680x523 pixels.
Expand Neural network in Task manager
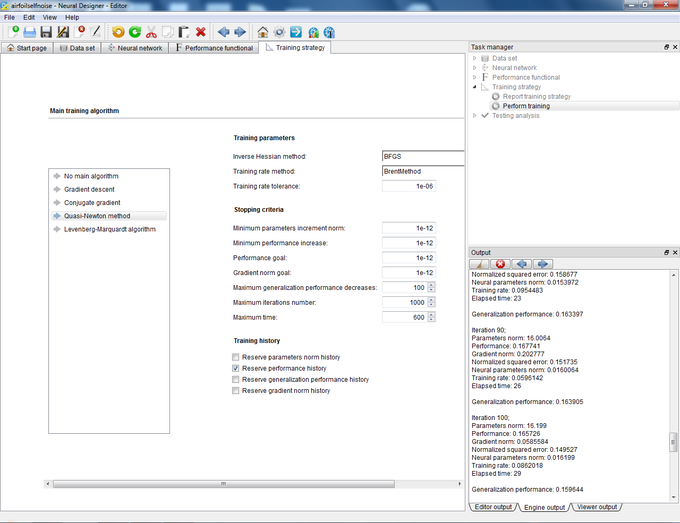click(x=474, y=68)
